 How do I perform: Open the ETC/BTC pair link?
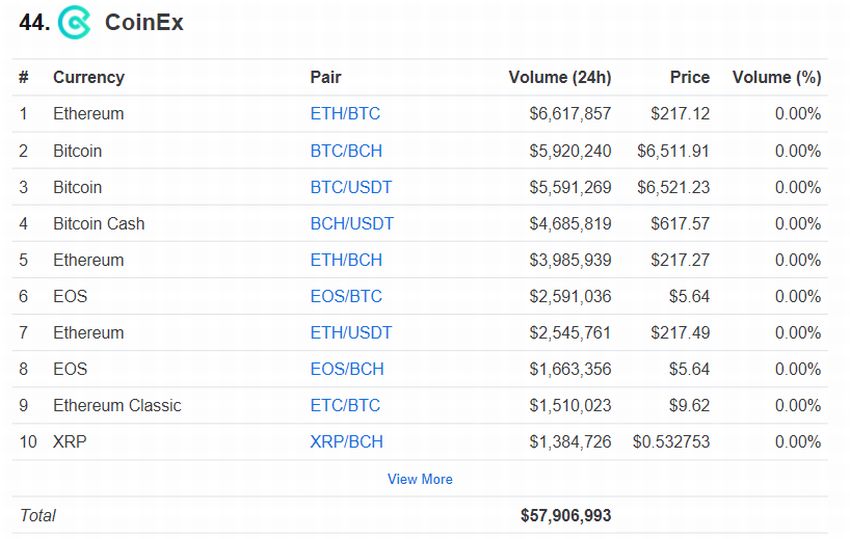tap(345, 405)
